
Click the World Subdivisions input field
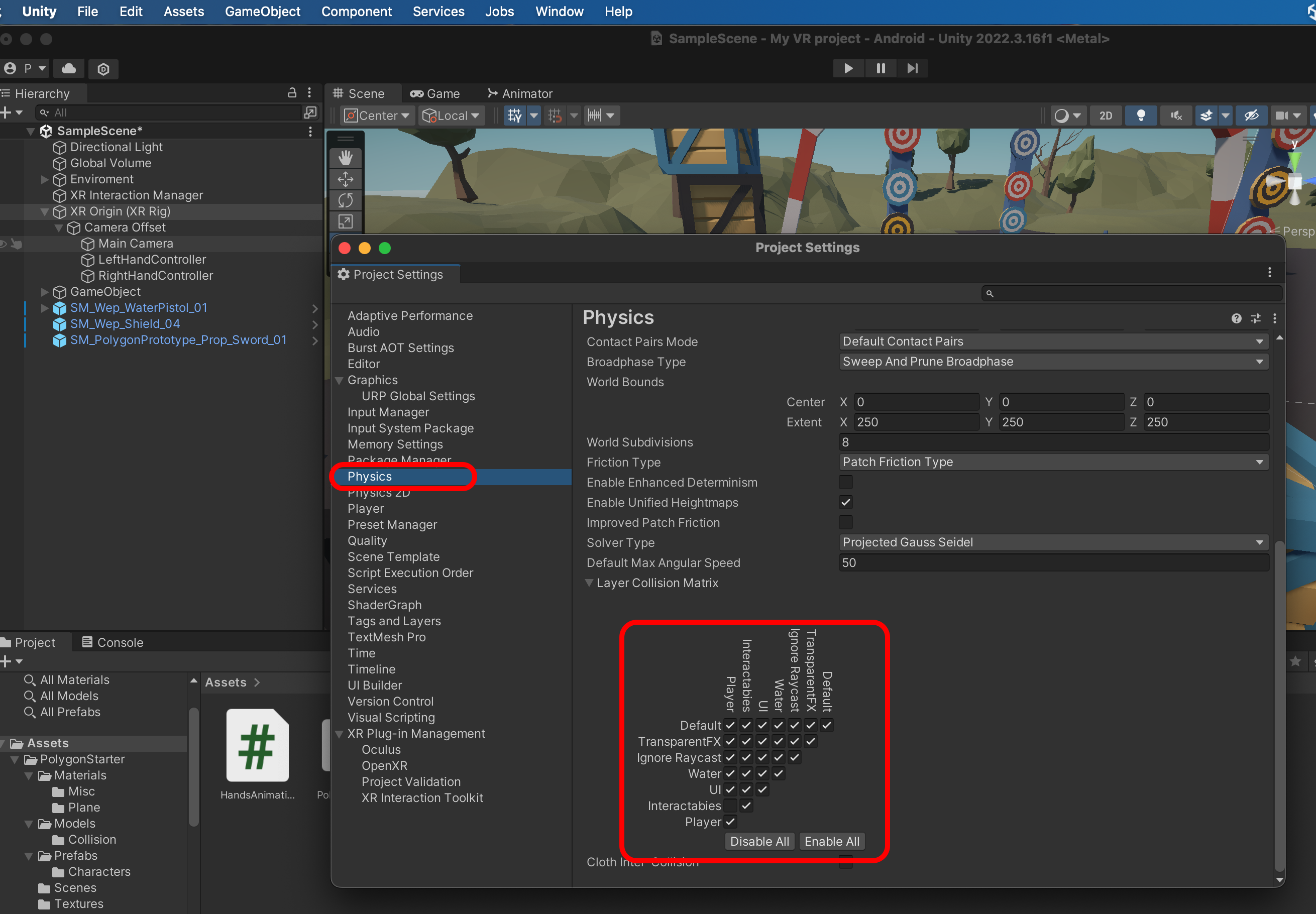[x=1053, y=442]
